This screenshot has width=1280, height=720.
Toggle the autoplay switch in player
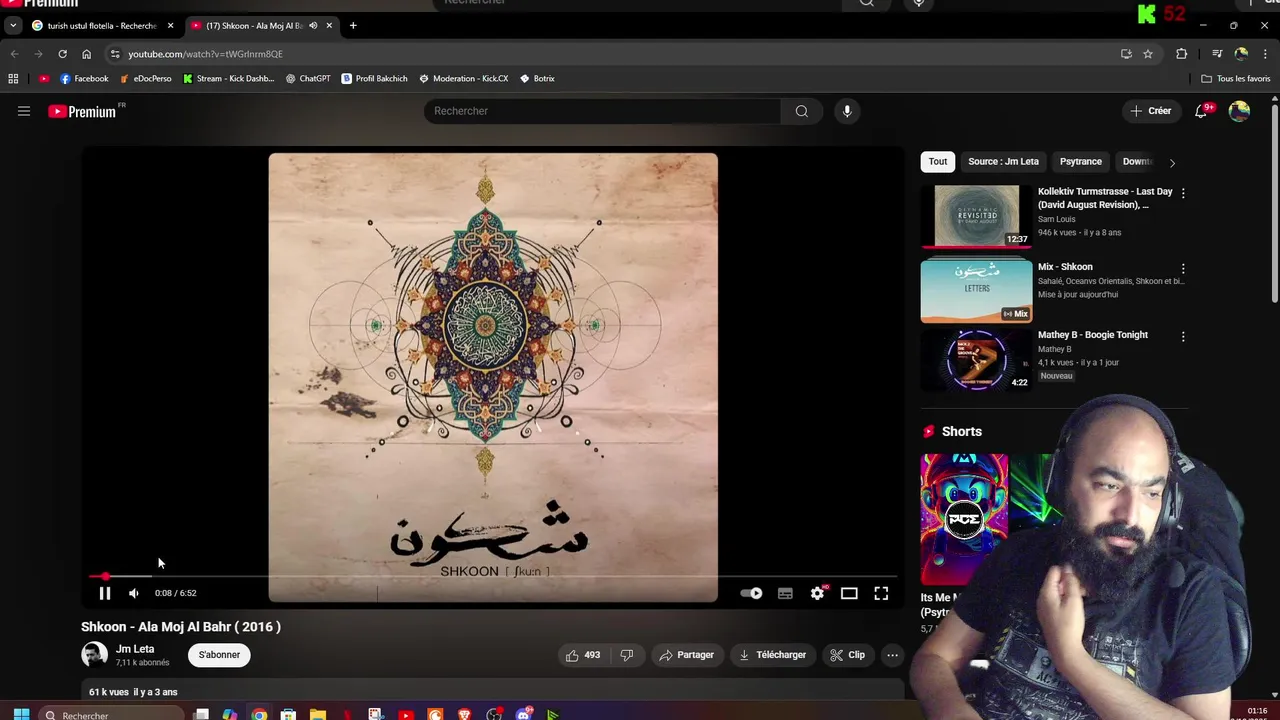click(751, 593)
